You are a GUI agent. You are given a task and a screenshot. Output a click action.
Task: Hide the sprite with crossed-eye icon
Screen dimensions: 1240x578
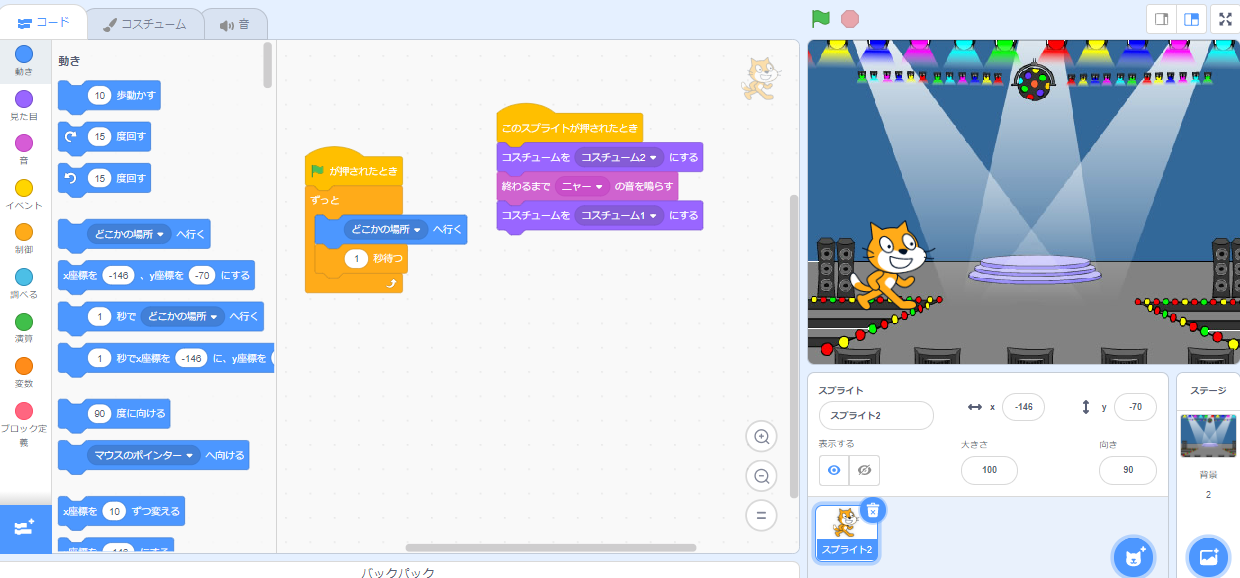tap(865, 470)
